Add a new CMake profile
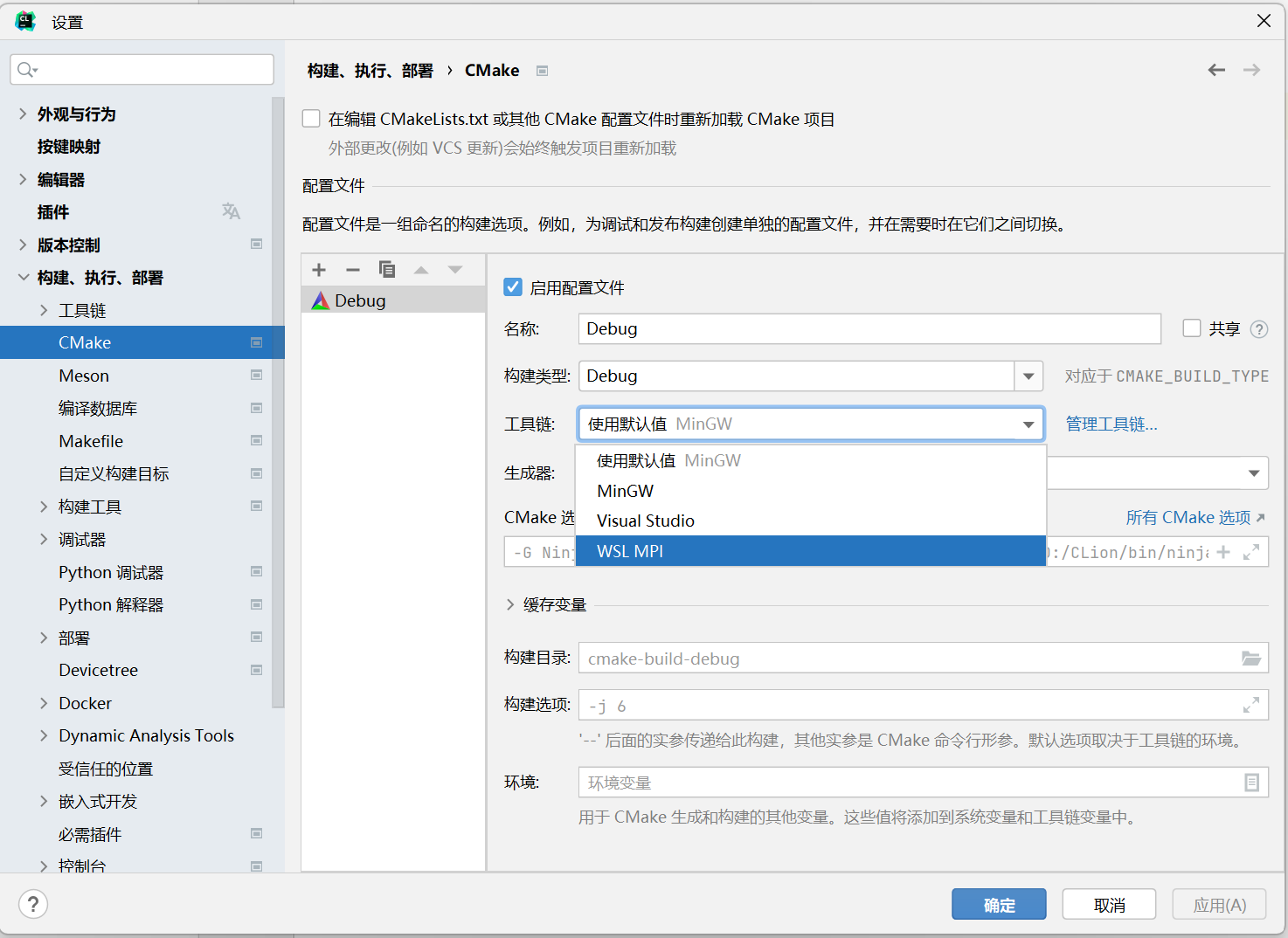The height and width of the screenshot is (938, 1288). (x=318, y=270)
